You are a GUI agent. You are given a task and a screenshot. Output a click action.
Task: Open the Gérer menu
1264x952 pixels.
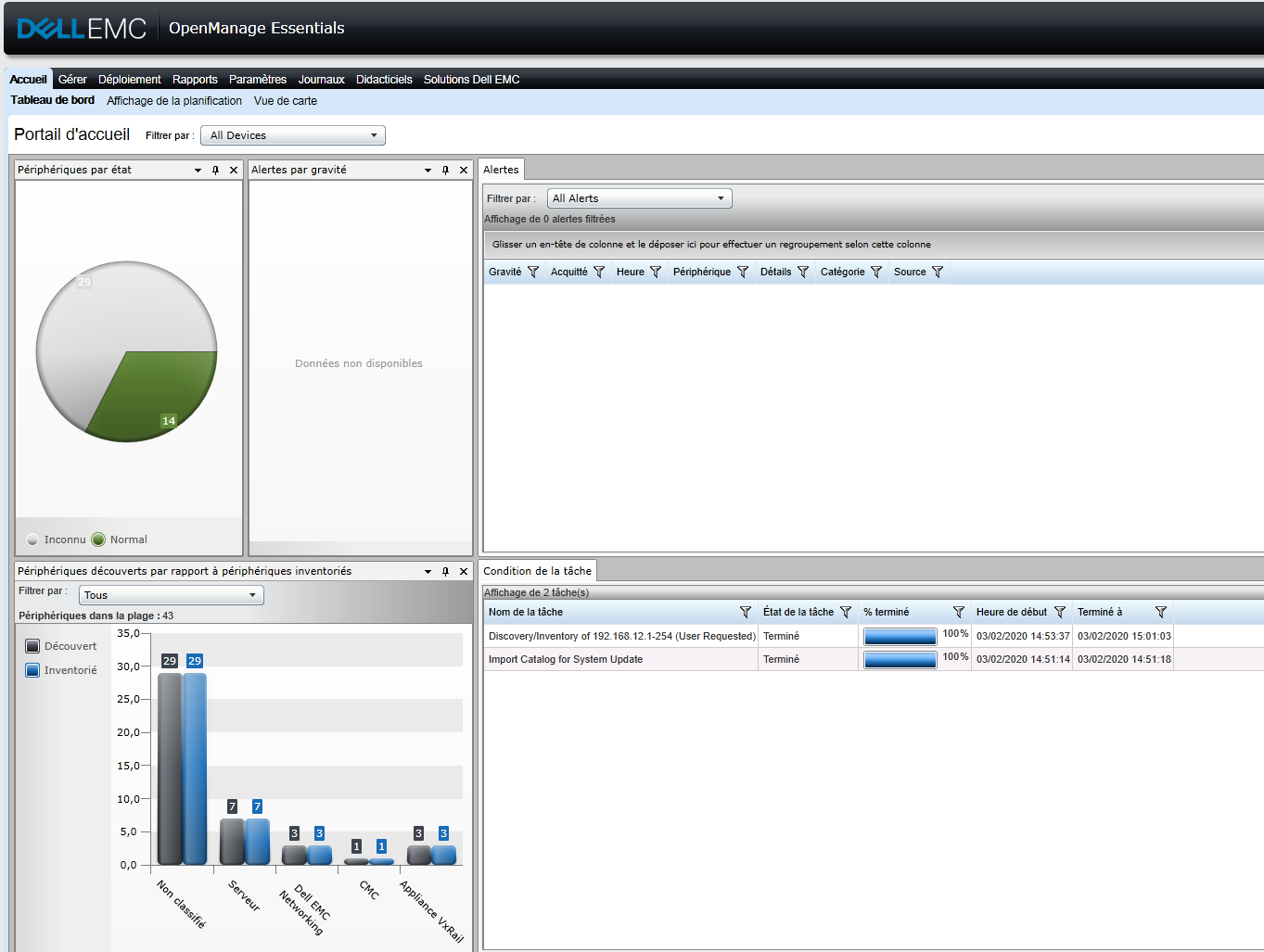point(72,80)
